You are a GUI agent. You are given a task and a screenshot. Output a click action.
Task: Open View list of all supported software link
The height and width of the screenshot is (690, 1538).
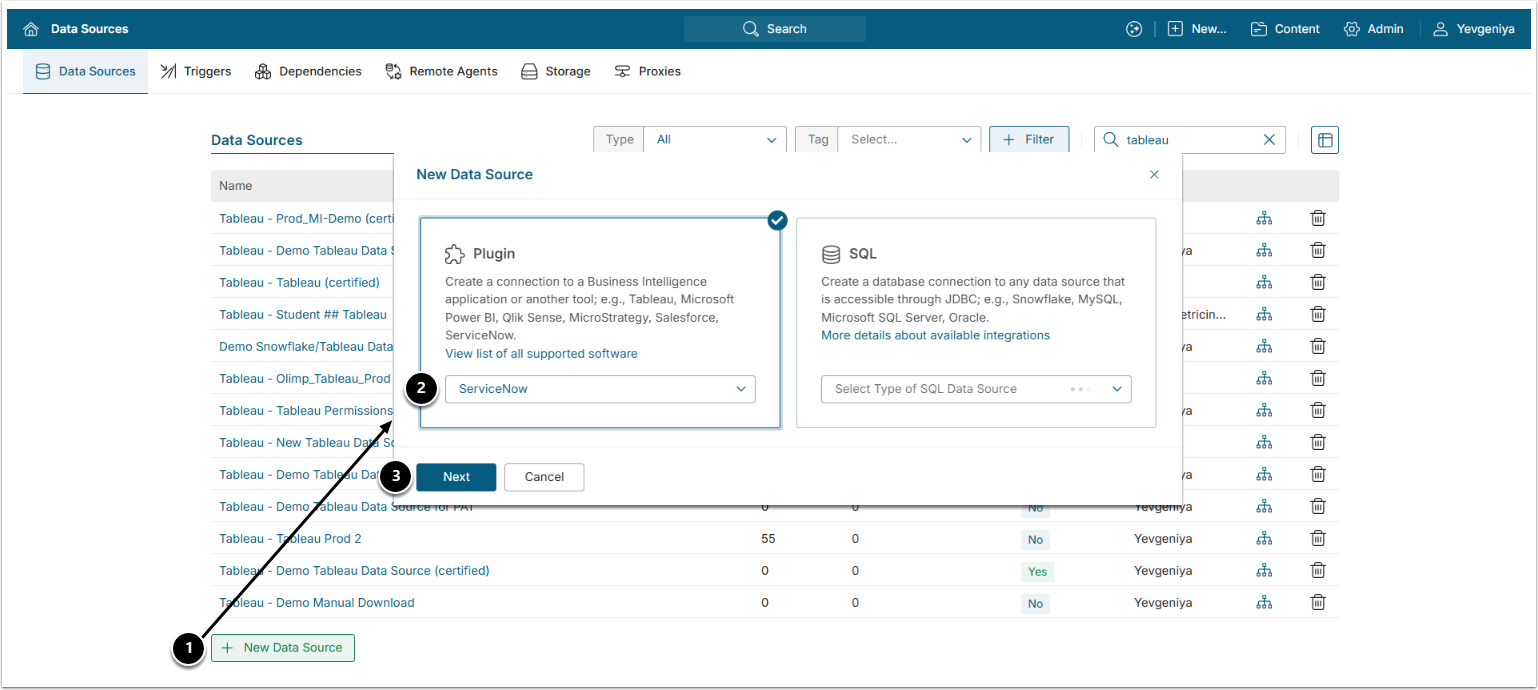coord(541,354)
